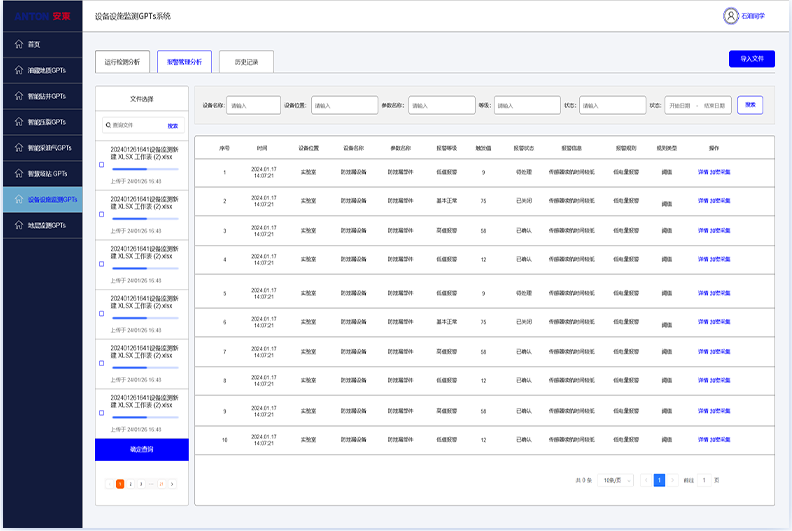
Task: Click 待处理 status in row 1
Action: click(x=524, y=172)
